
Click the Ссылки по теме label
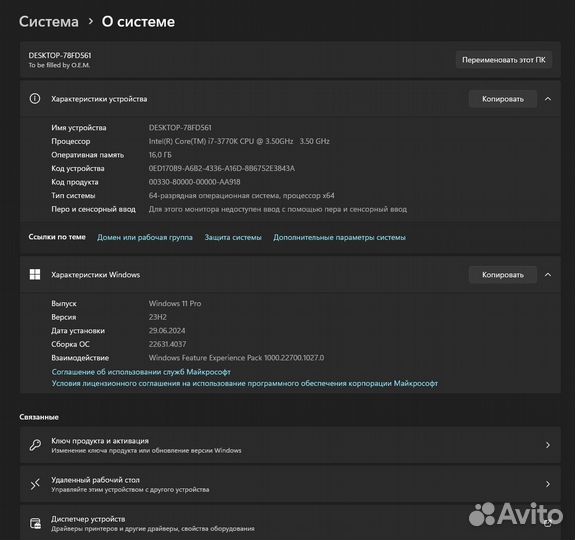click(57, 237)
